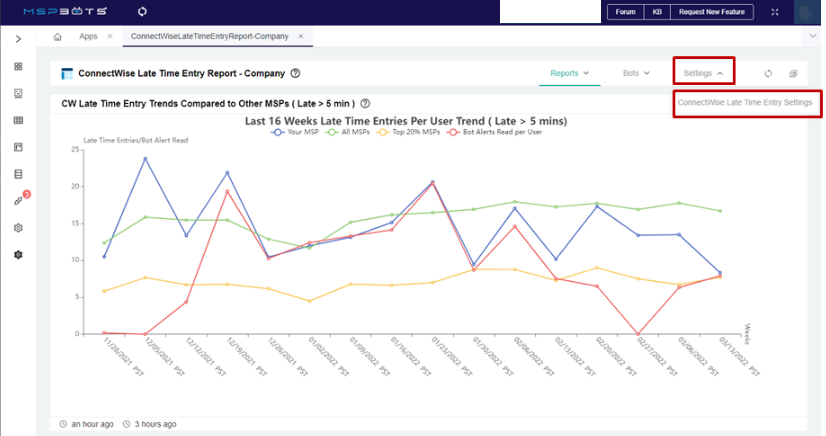Click the copy icon next to refresh
826x436 pixels.
click(x=793, y=73)
